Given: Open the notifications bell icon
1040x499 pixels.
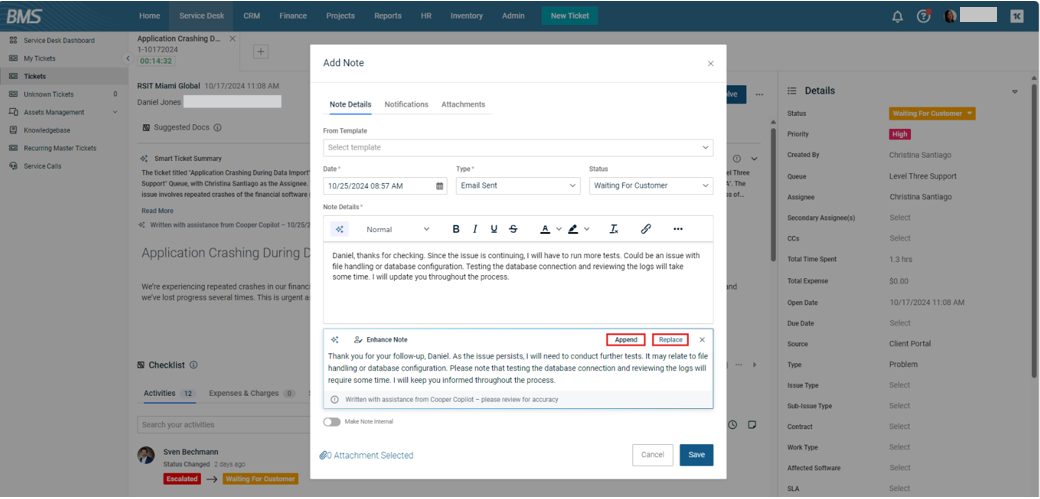Looking at the screenshot, I should [897, 16].
